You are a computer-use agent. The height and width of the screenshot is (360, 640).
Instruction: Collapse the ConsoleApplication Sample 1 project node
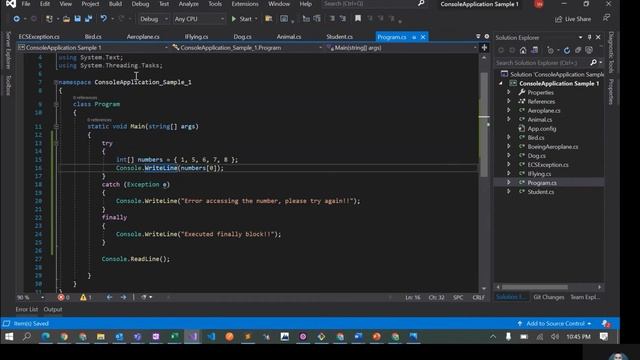(501, 83)
